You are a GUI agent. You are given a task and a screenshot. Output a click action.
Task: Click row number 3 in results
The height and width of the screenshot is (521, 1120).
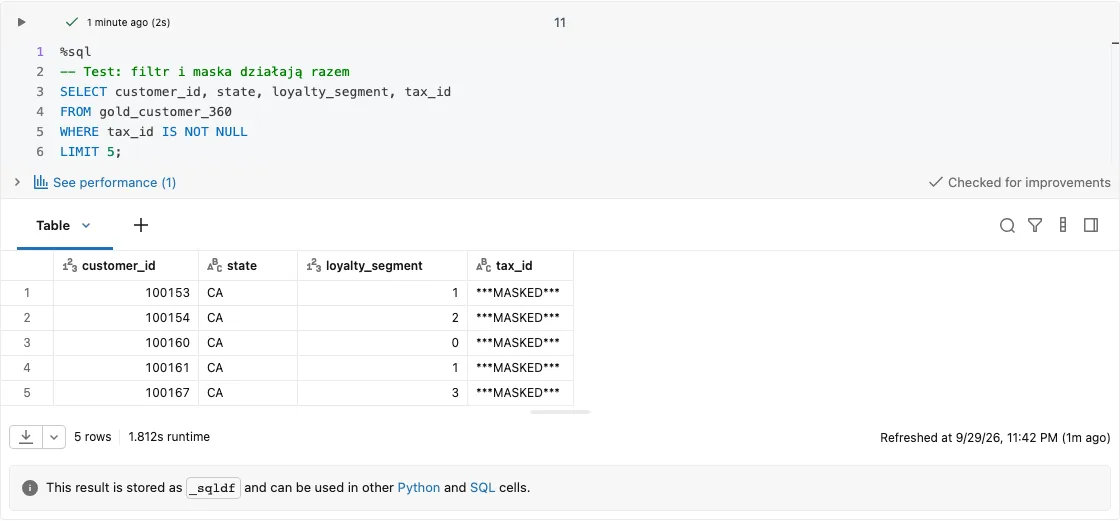pyautogui.click(x=27, y=343)
